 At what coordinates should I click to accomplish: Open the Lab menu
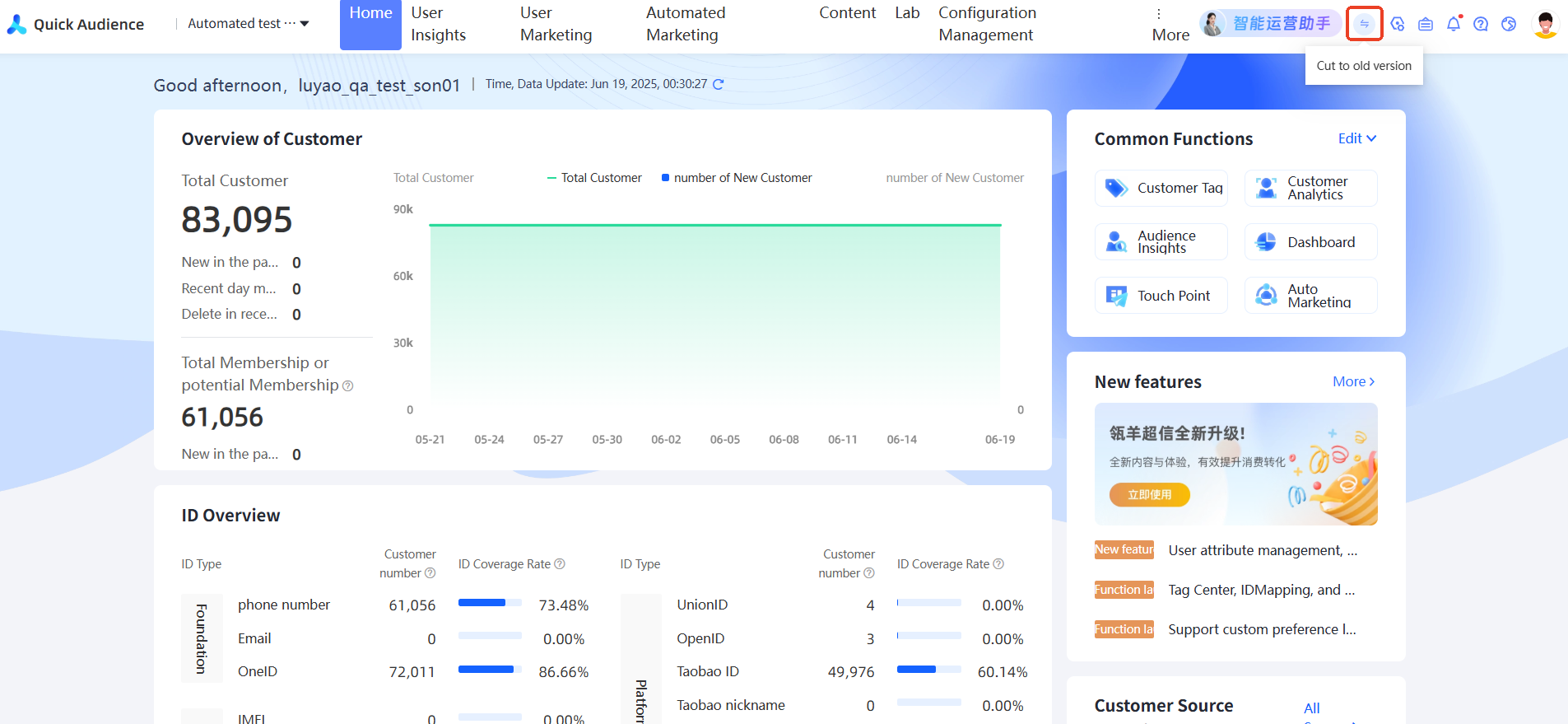[x=907, y=13]
